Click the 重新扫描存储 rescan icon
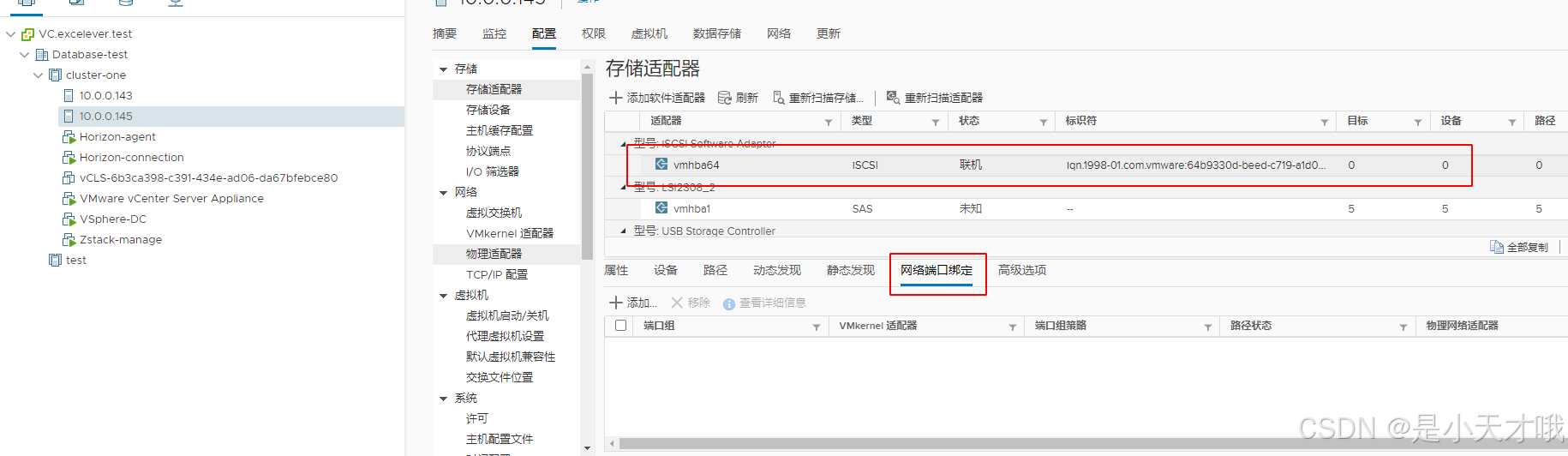The image size is (1568, 456). tap(779, 98)
